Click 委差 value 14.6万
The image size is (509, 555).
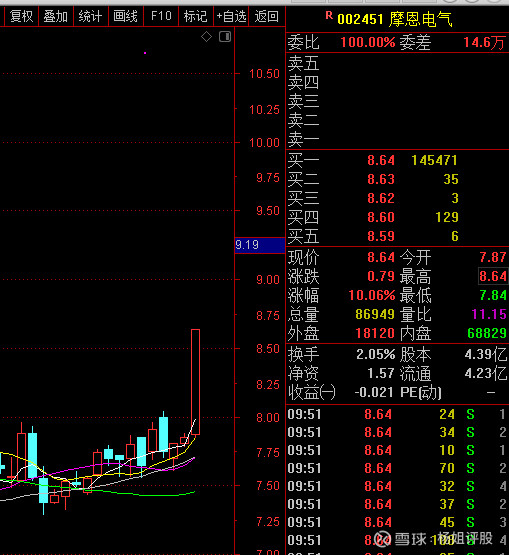coord(485,43)
